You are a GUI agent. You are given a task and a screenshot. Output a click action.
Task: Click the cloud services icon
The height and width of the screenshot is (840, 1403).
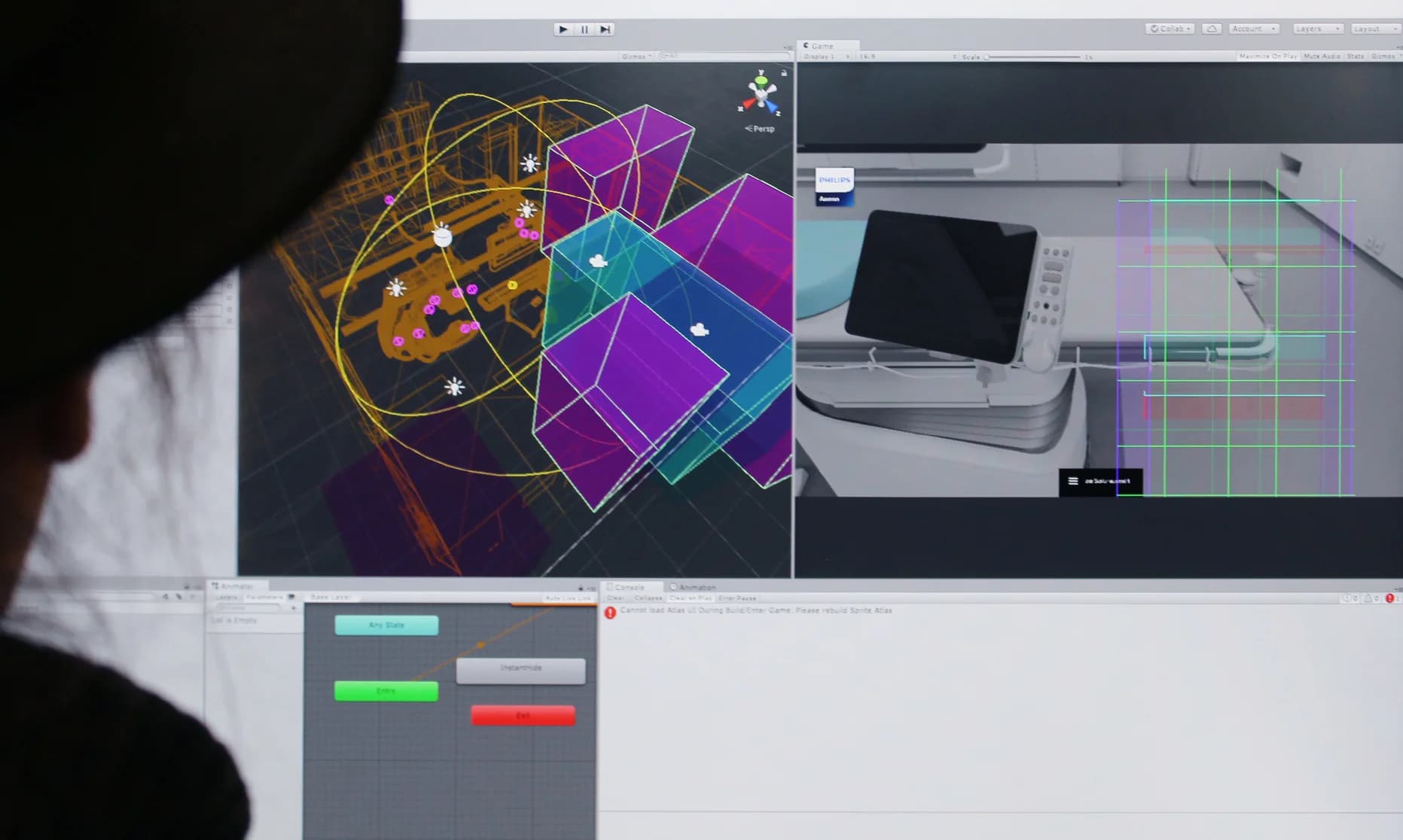(x=1211, y=29)
